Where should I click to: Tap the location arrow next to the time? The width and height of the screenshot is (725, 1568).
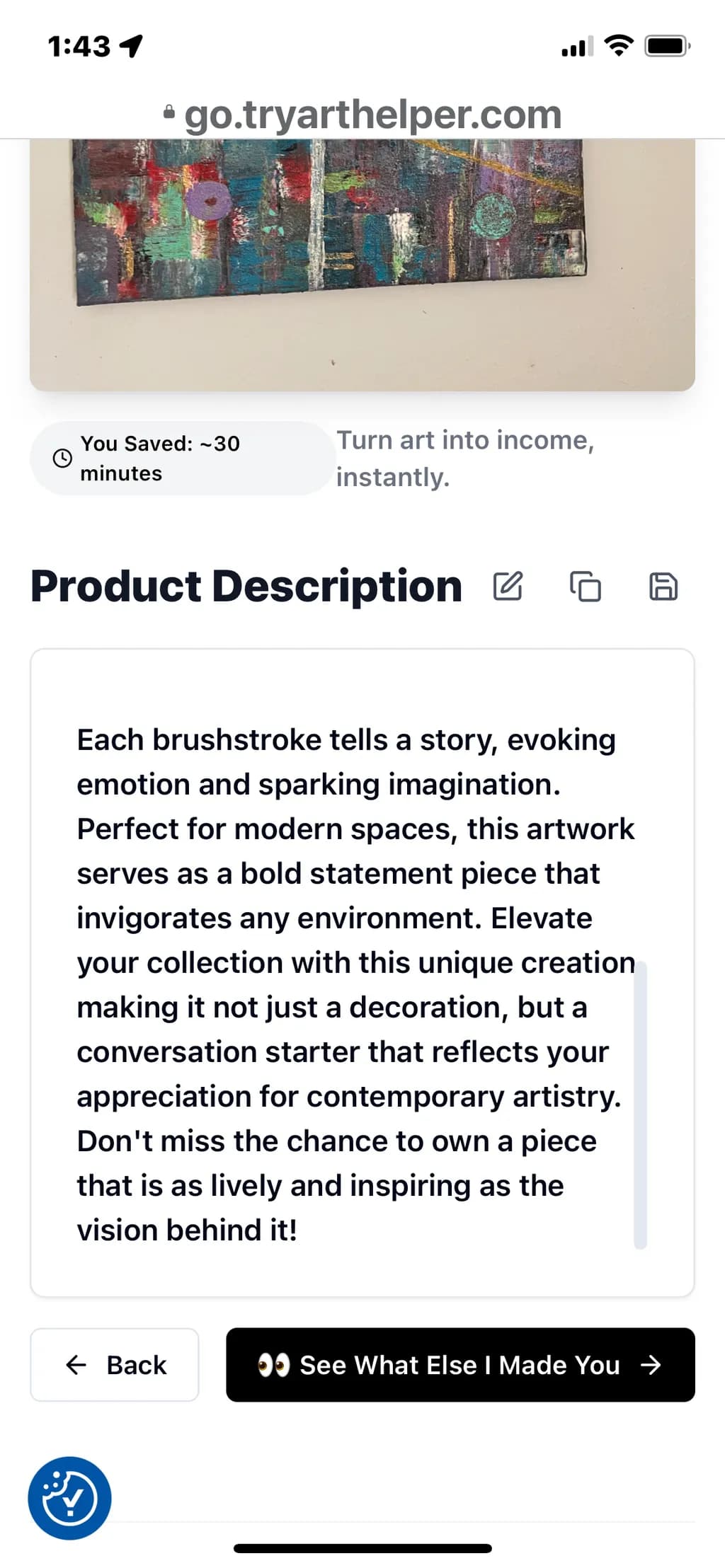tap(131, 46)
